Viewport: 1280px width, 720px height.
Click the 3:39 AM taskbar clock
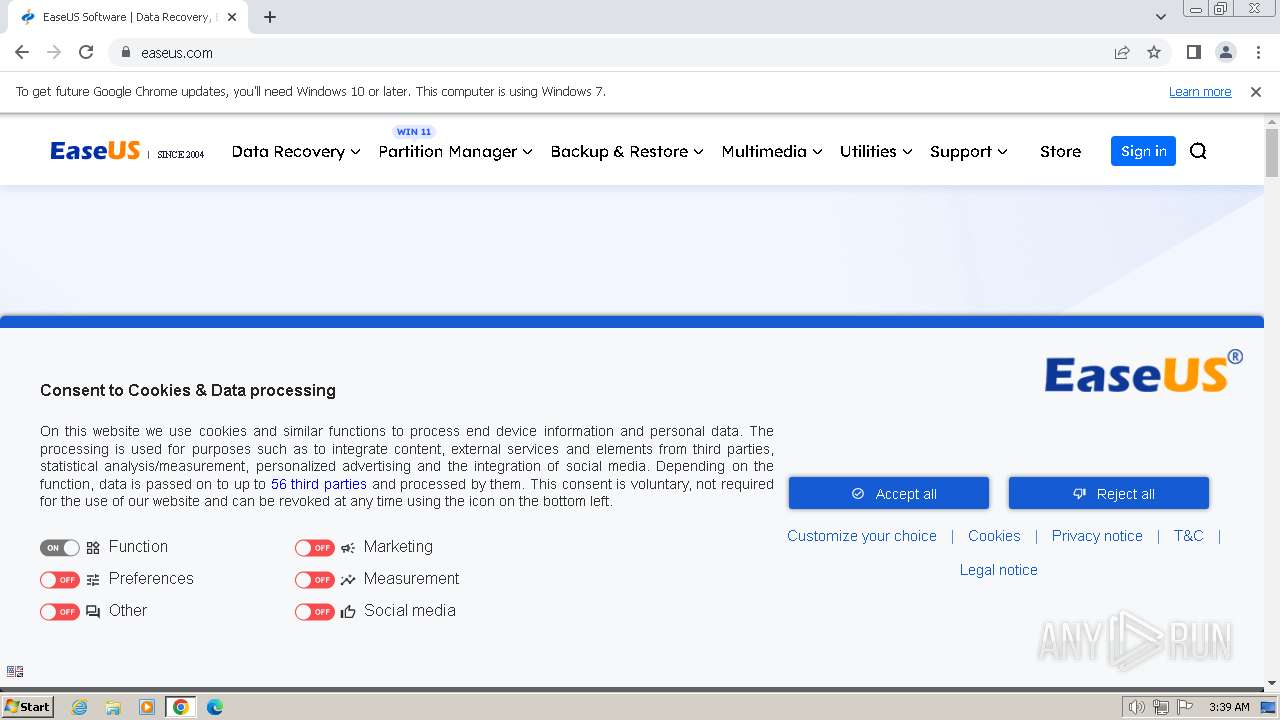[1229, 707]
